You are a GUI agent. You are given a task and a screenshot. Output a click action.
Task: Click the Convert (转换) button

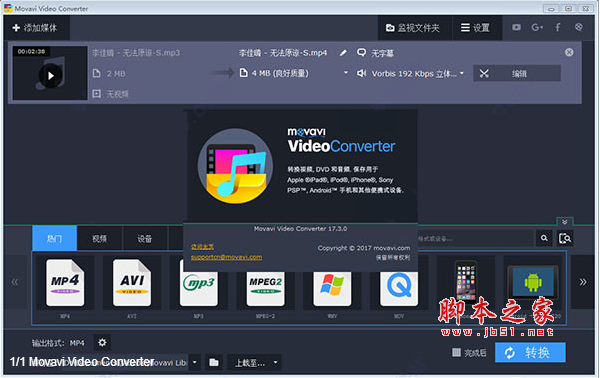tap(530, 352)
